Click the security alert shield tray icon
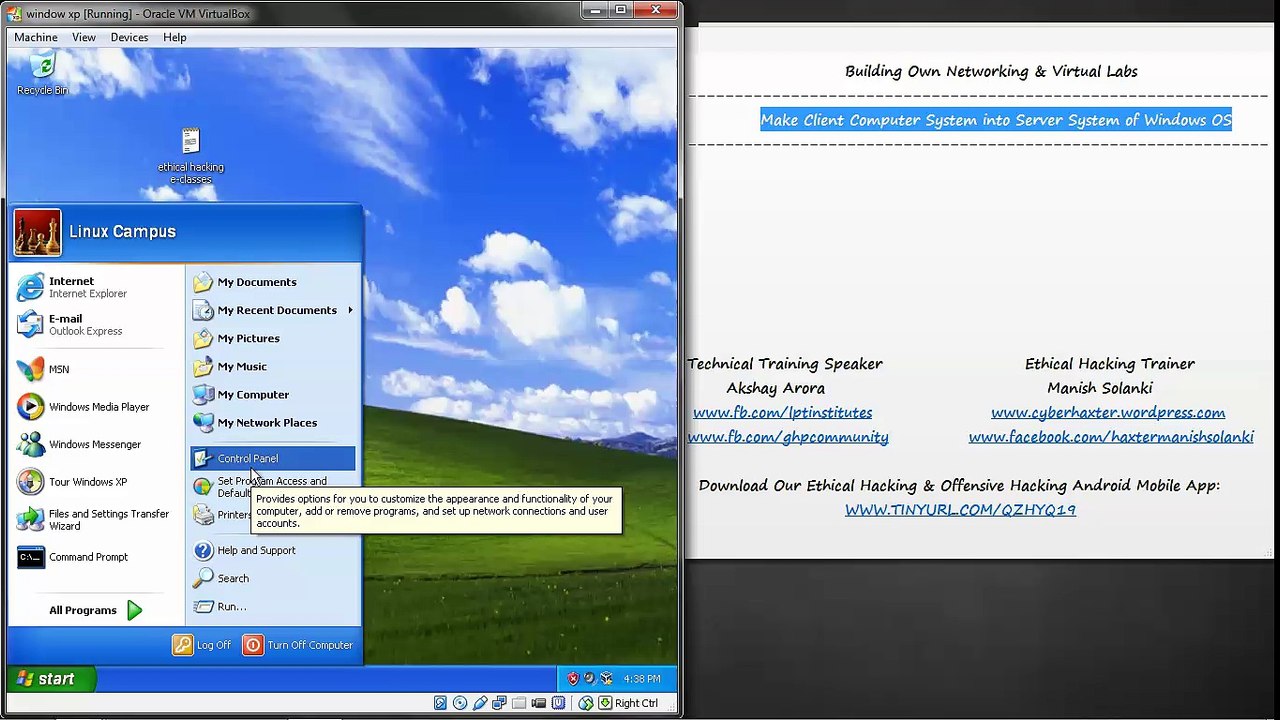1280x720 pixels. [x=573, y=678]
